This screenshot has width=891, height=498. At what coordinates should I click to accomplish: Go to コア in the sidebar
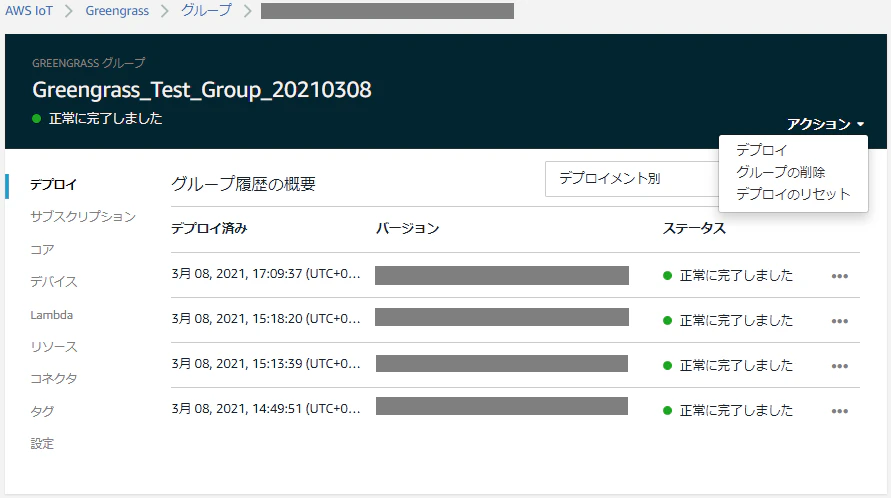click(x=42, y=250)
